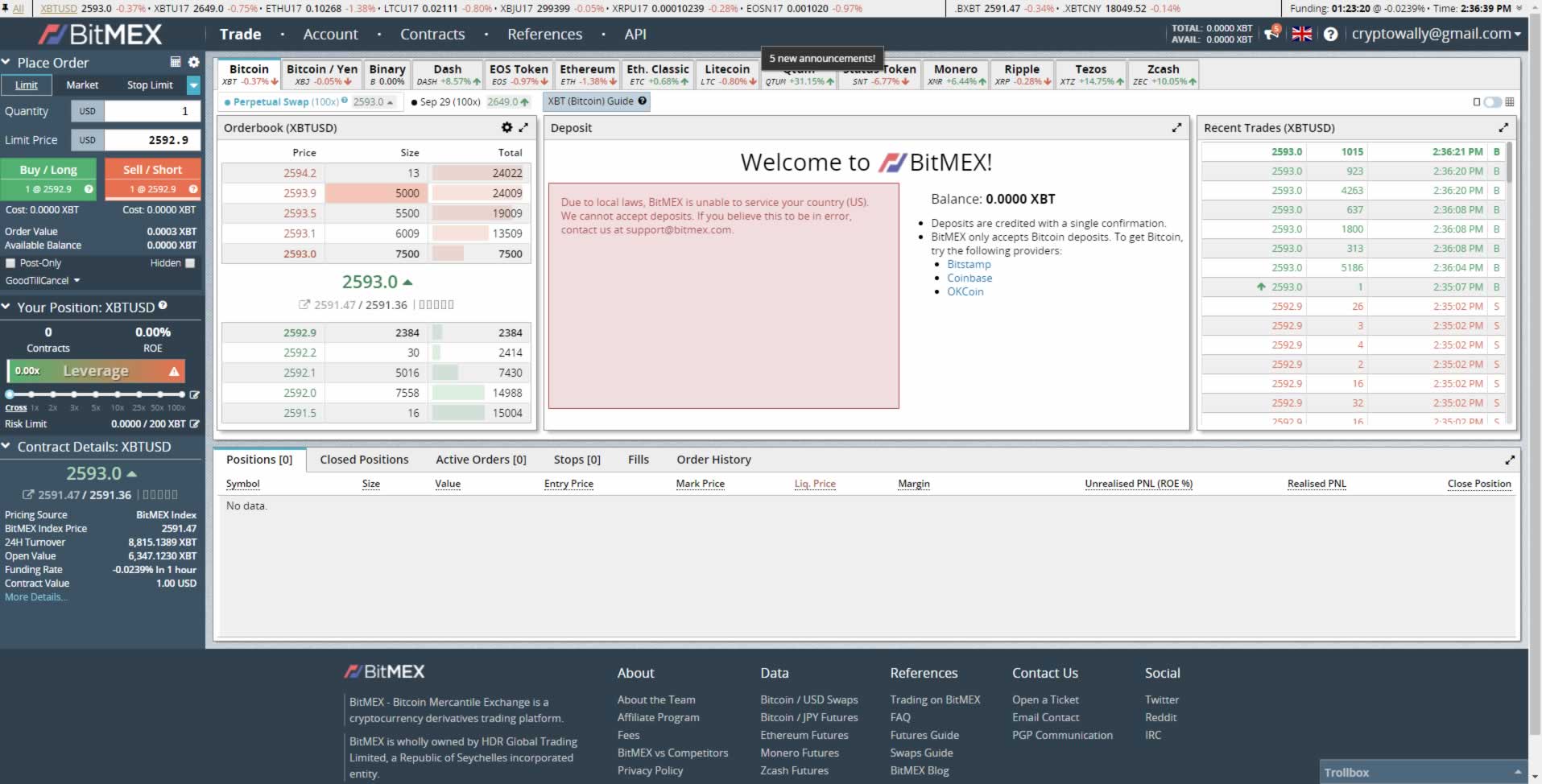Click More Details... under Contract Details
Screen dimensions: 1542x784
coord(35,597)
